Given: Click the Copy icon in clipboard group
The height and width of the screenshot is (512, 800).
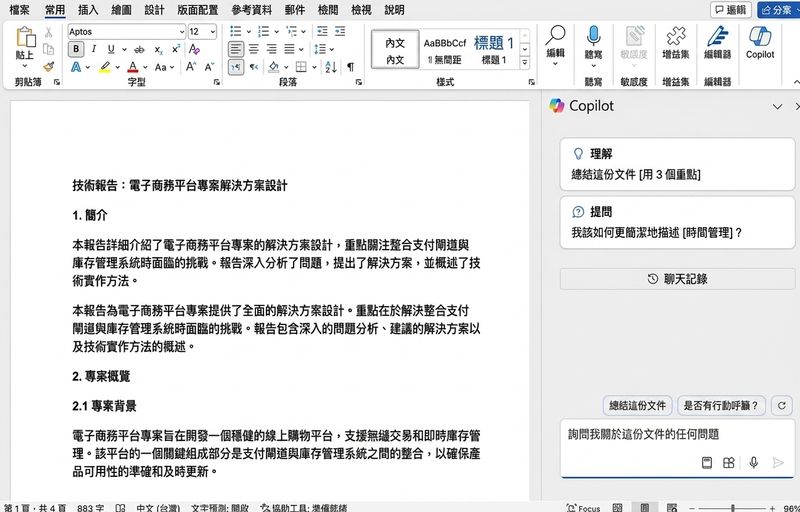Looking at the screenshot, I should tap(48, 49).
